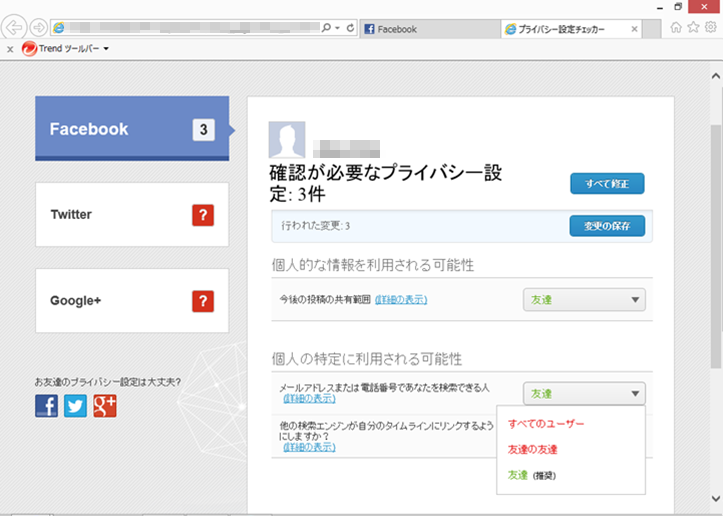723x516 pixels.
Task: Choose the recommended 友達 (推奨) option
Action: [538, 475]
